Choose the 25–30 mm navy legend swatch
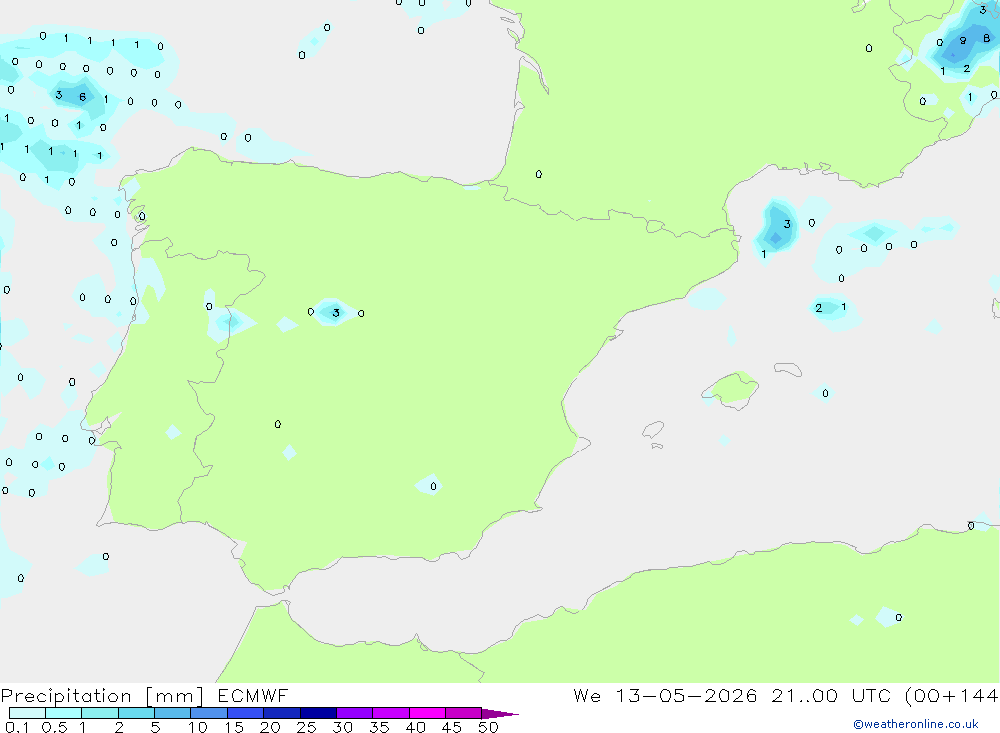Screen dimensions: 1000x733 tap(318, 713)
